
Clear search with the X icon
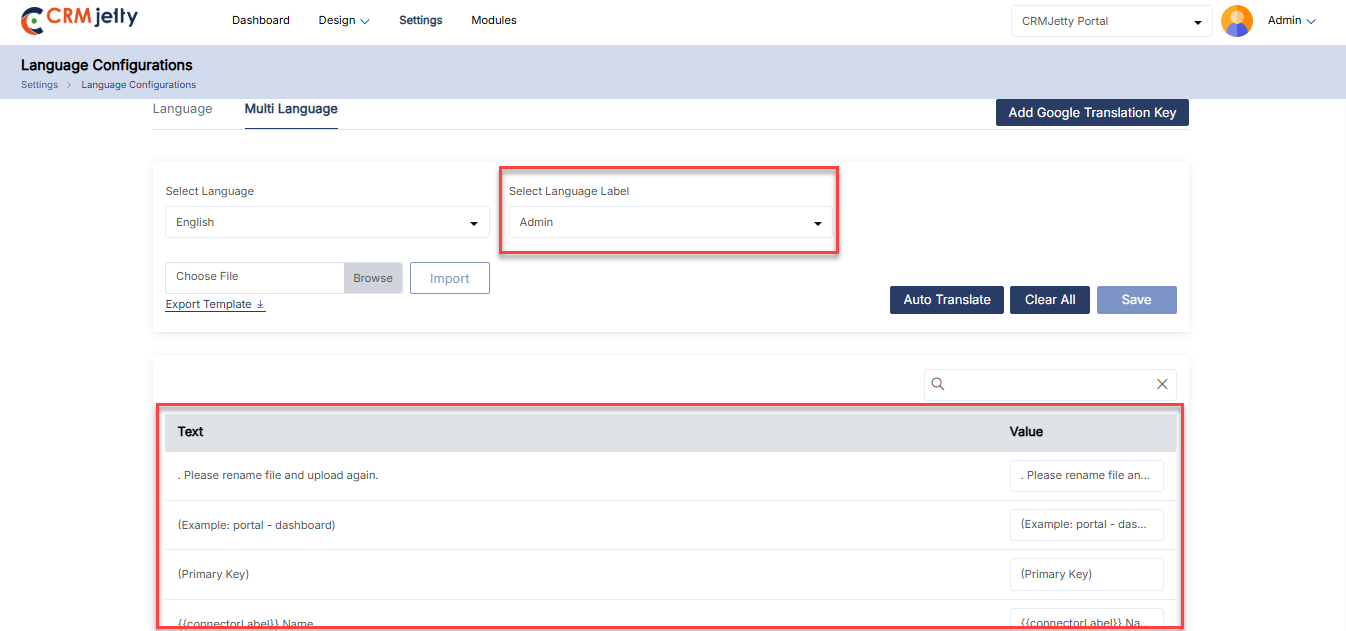tap(1162, 384)
